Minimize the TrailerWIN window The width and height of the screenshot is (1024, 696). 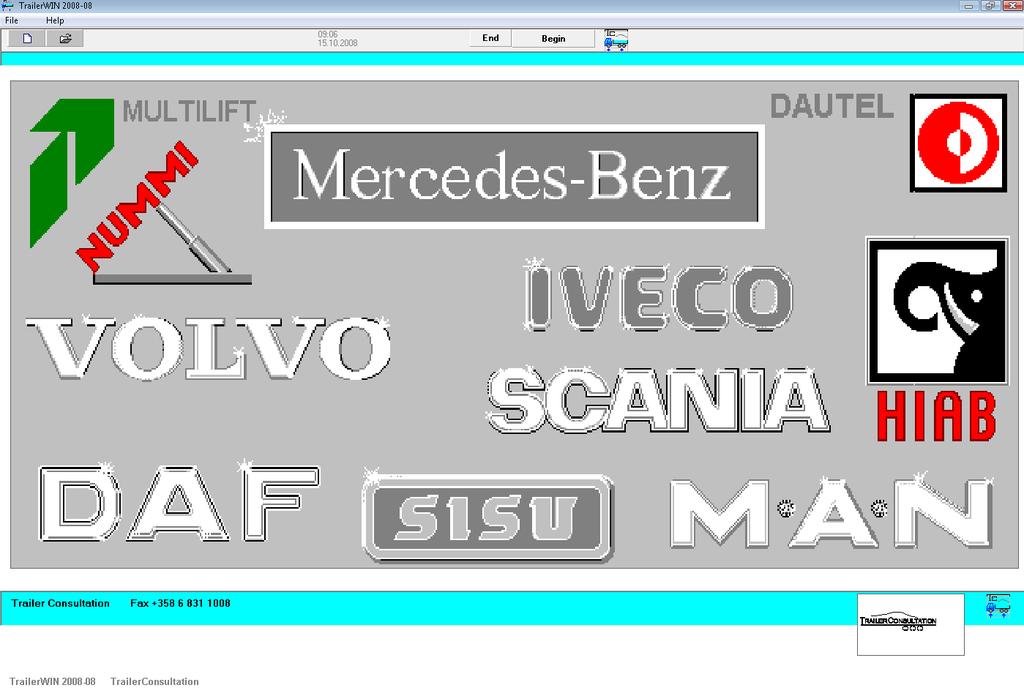968,6
